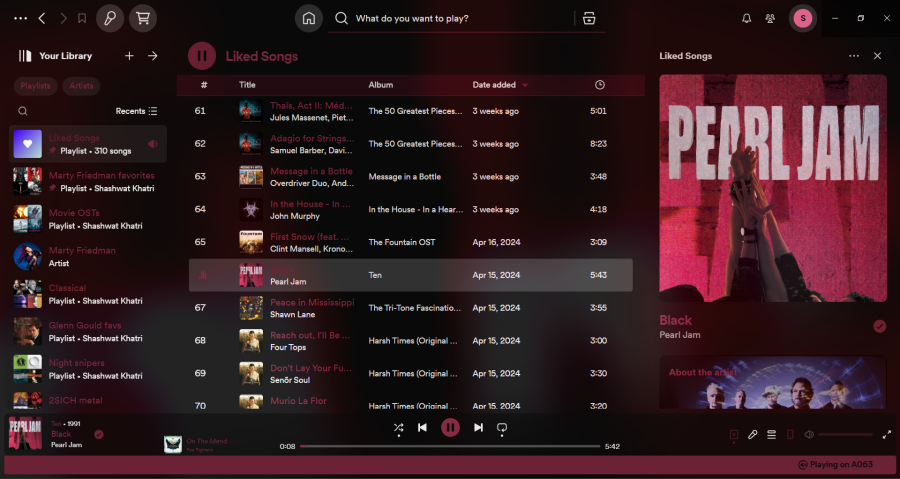Sort by track number column #
Image resolution: width=900 pixels, height=479 pixels.
tap(204, 85)
